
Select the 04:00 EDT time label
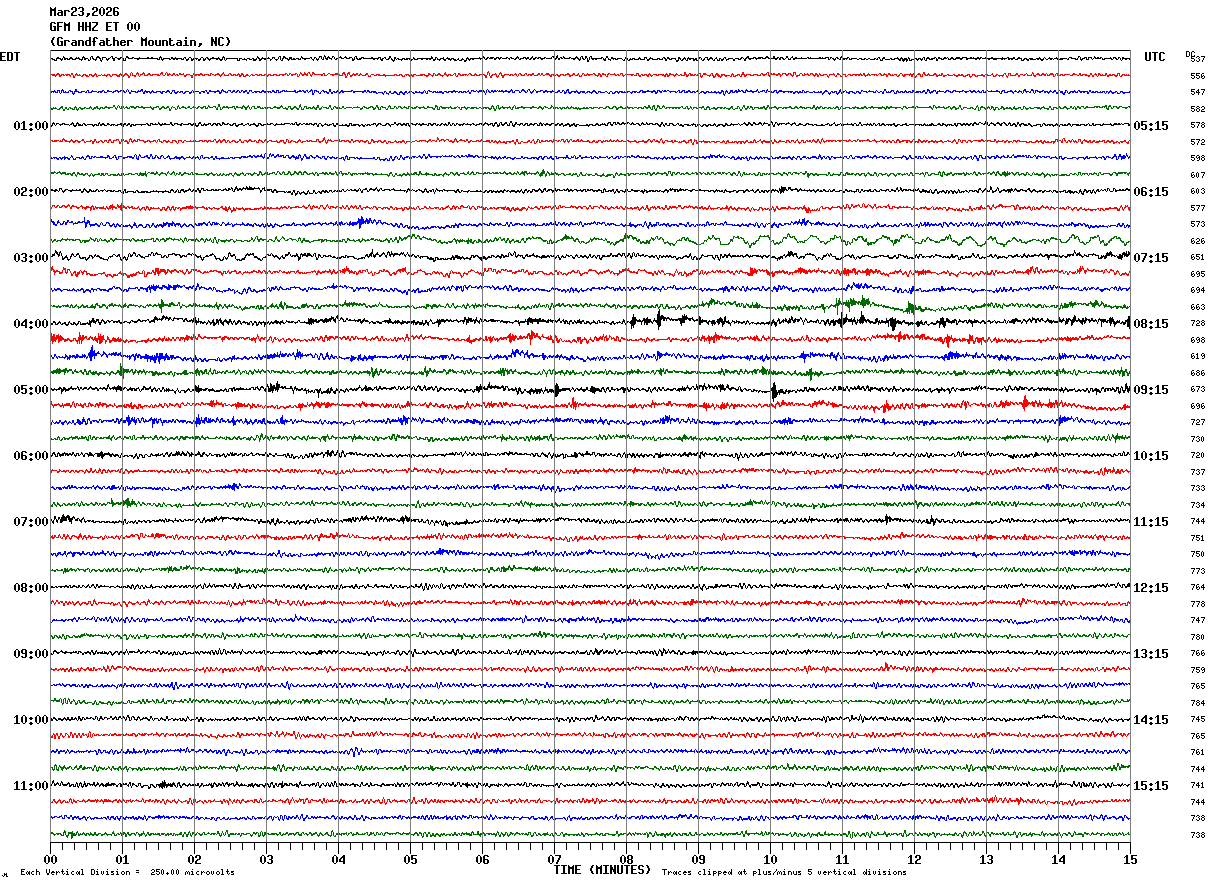pos(31,324)
